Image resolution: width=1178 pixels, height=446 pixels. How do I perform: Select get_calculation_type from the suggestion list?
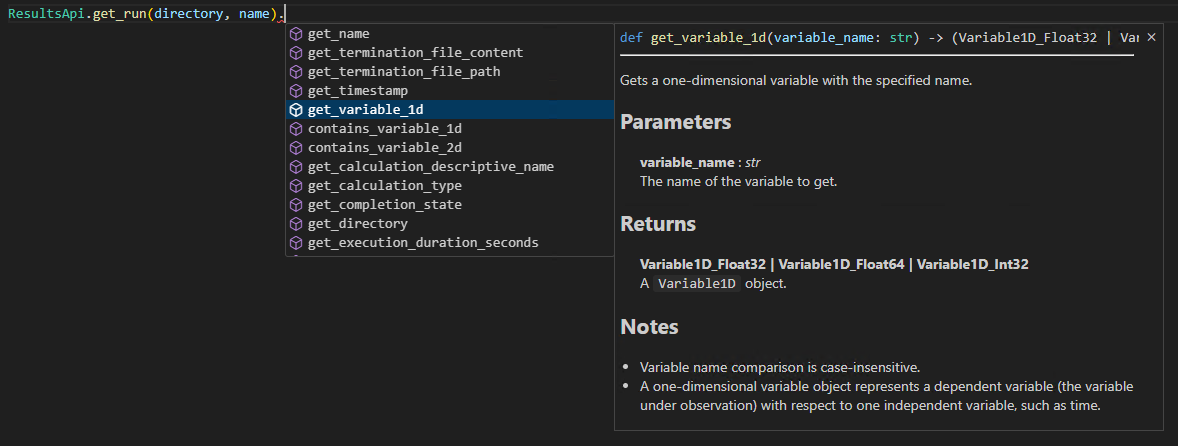(x=384, y=186)
